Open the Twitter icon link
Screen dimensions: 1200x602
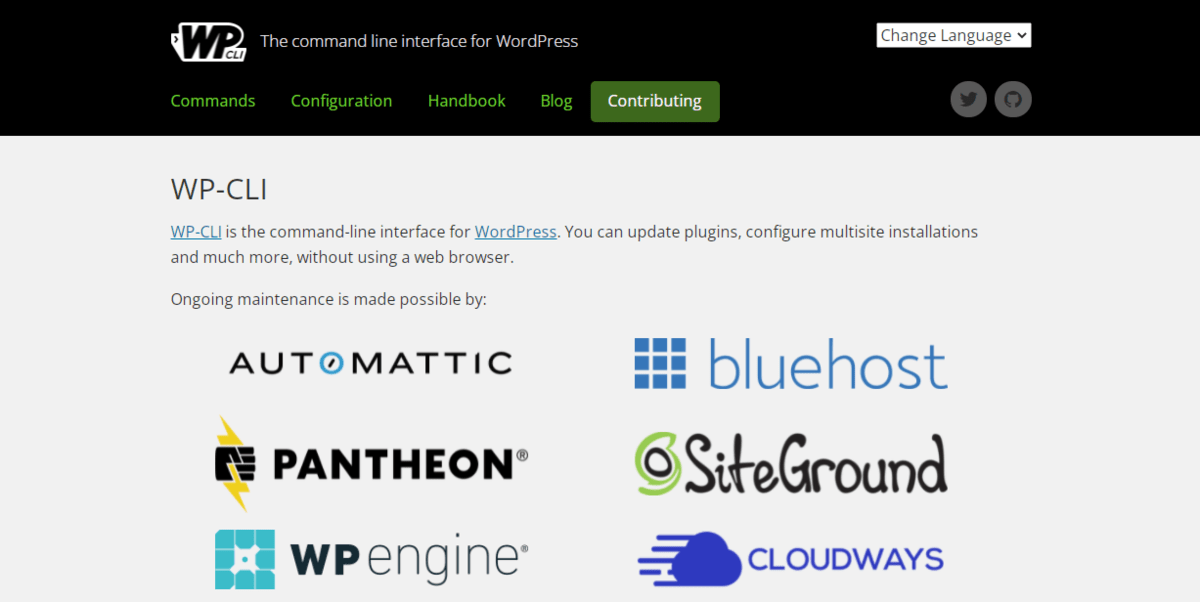click(x=968, y=99)
